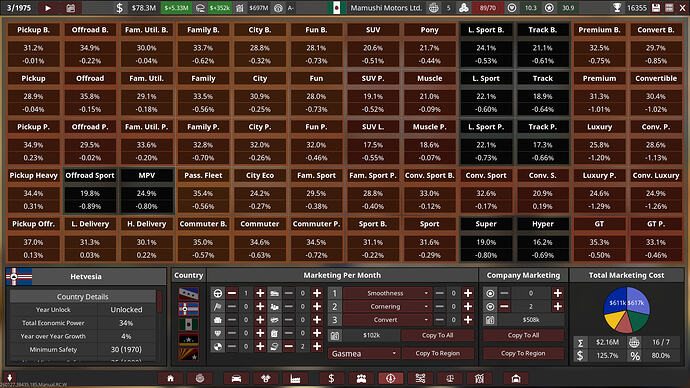Click the green $+5.33M income value

[x=176, y=8]
